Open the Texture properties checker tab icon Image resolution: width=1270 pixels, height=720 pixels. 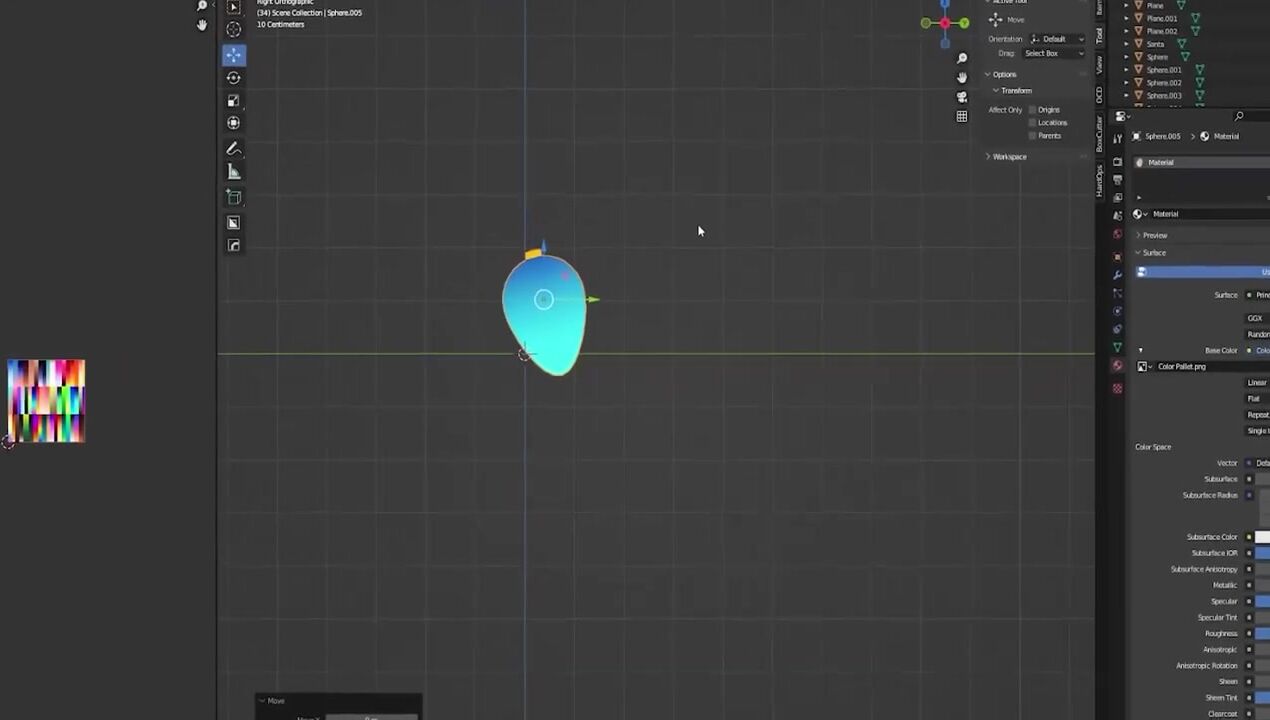[1117, 388]
